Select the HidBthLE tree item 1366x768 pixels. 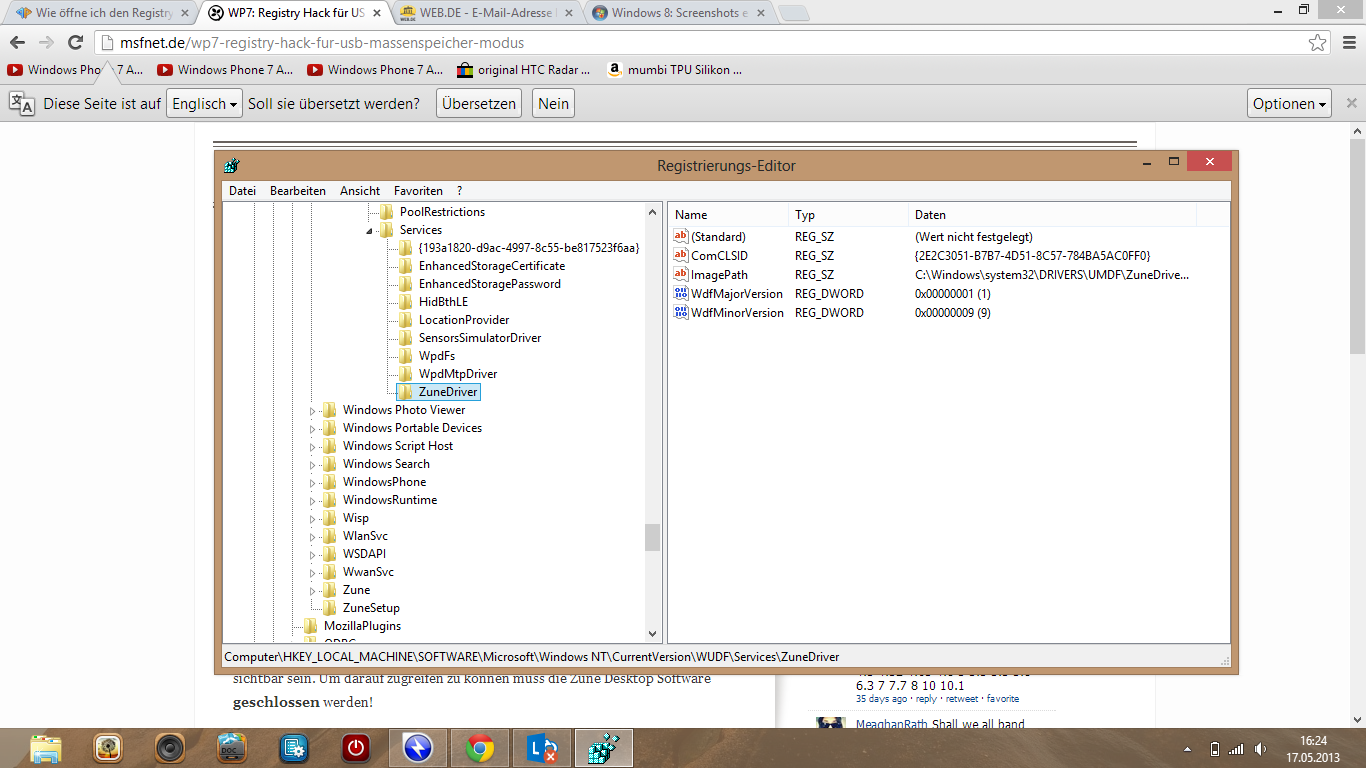click(x=443, y=302)
